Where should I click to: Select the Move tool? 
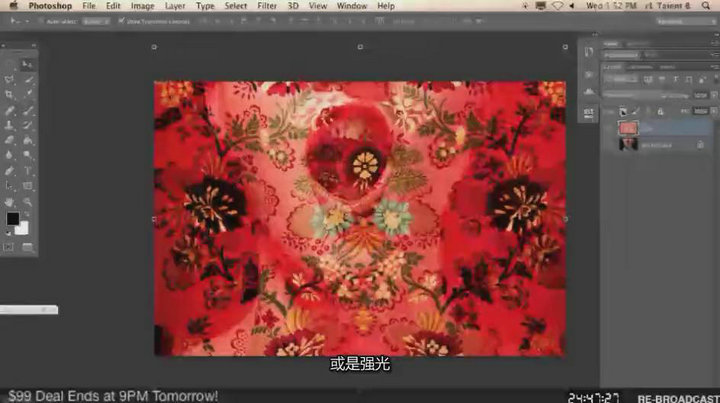27,64
